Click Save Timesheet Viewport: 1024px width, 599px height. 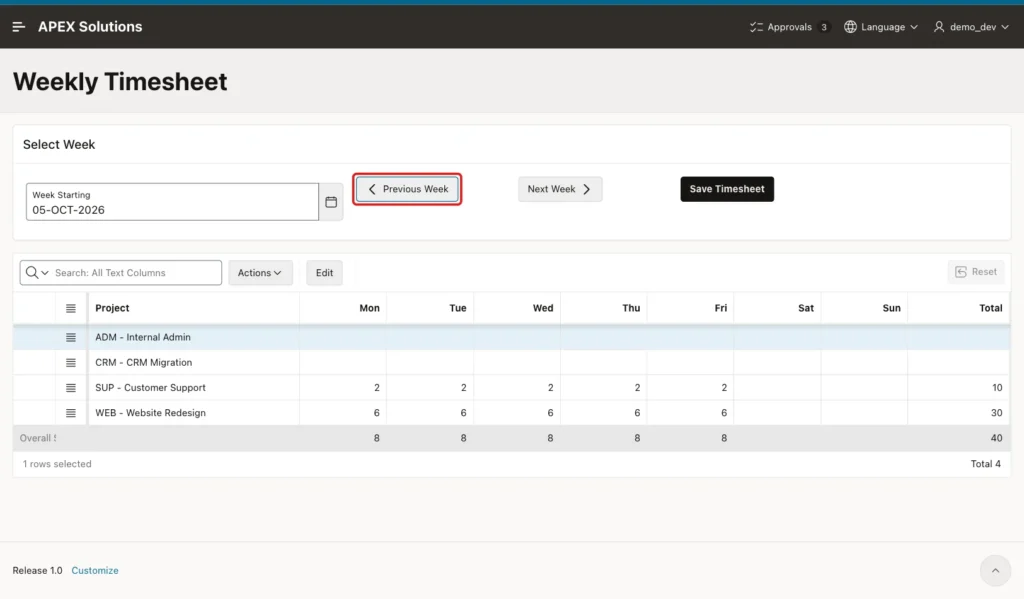727,189
